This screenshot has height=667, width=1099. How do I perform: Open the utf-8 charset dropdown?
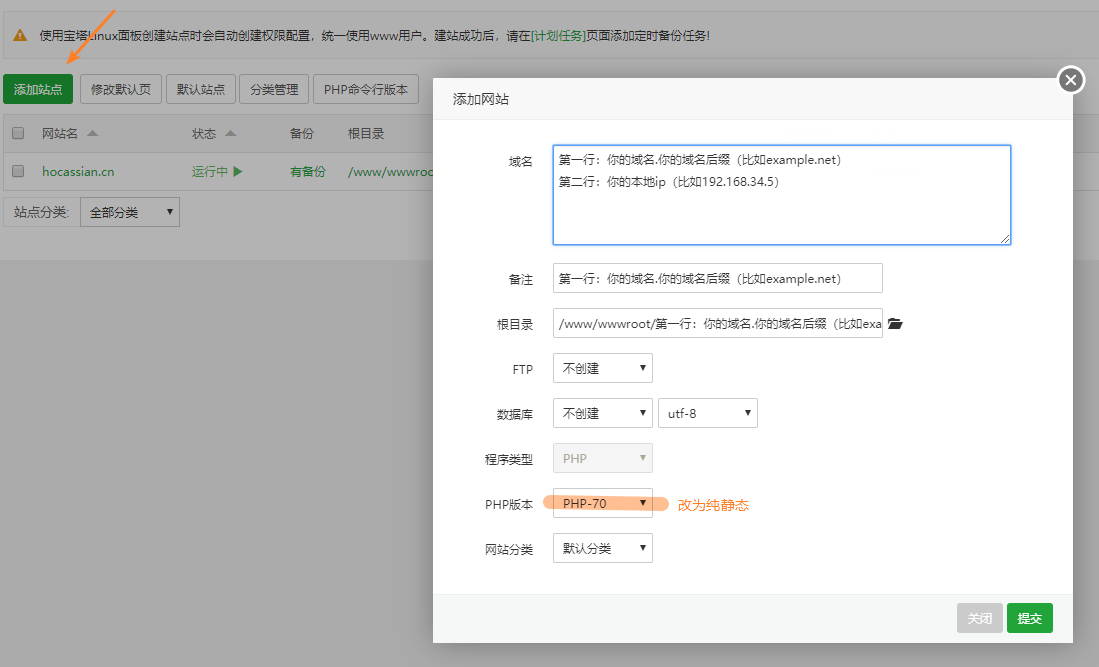(707, 412)
